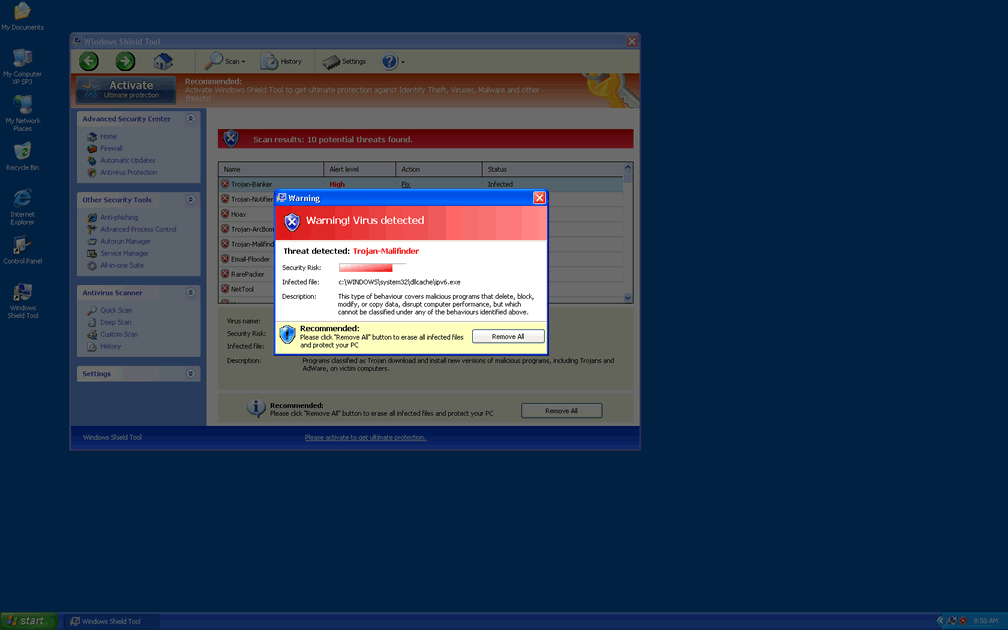The height and width of the screenshot is (630, 1008).
Task: Select Firewall in Advanced Security Center
Action: (x=111, y=148)
